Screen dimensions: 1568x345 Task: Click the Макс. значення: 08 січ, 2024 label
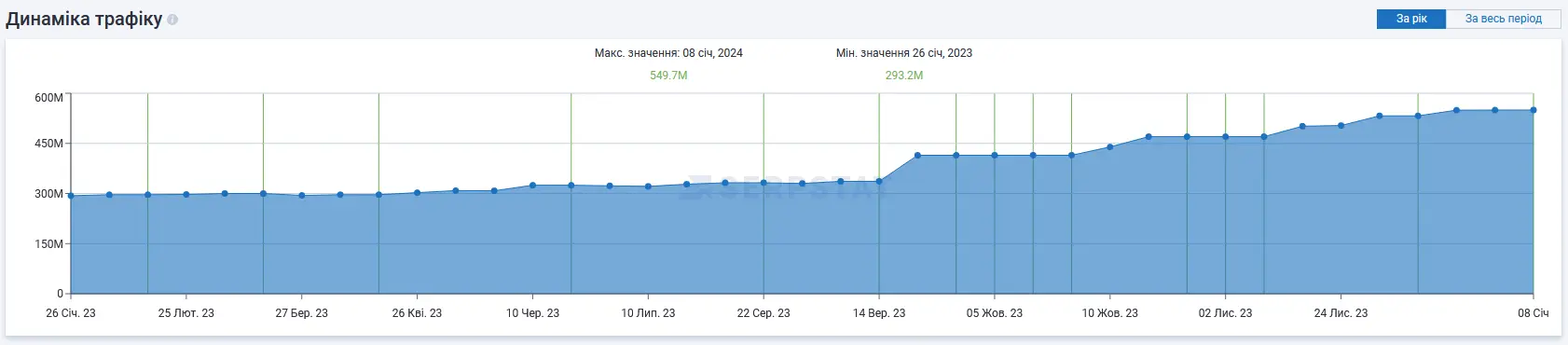click(x=668, y=53)
